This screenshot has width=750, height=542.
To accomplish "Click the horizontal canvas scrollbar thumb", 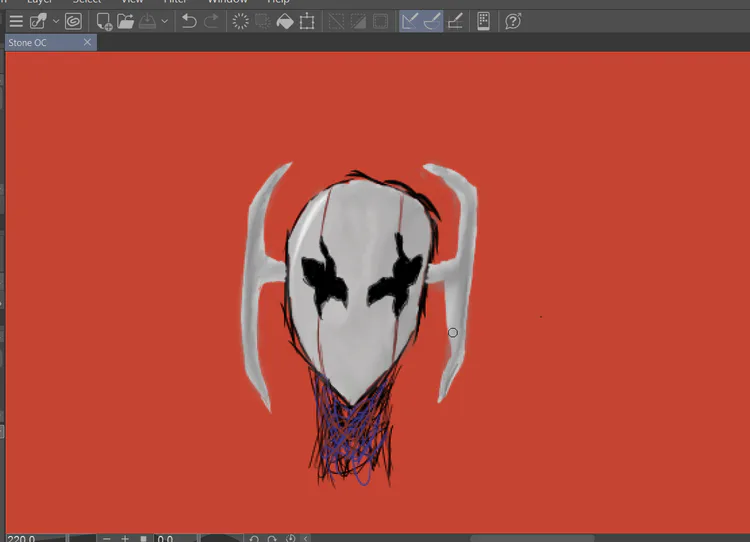I will point(532,539).
